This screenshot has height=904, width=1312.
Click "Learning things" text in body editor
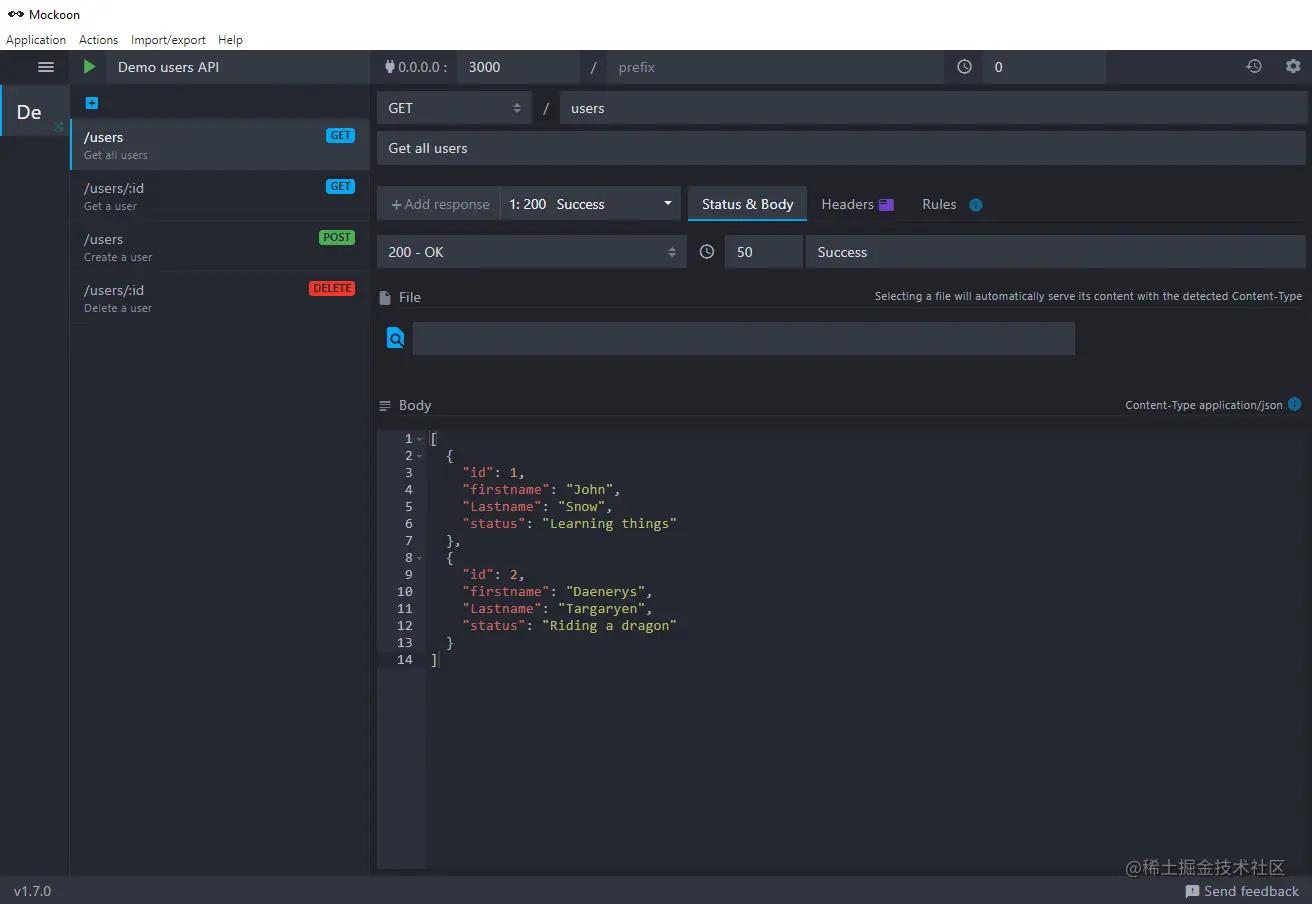[610, 523]
